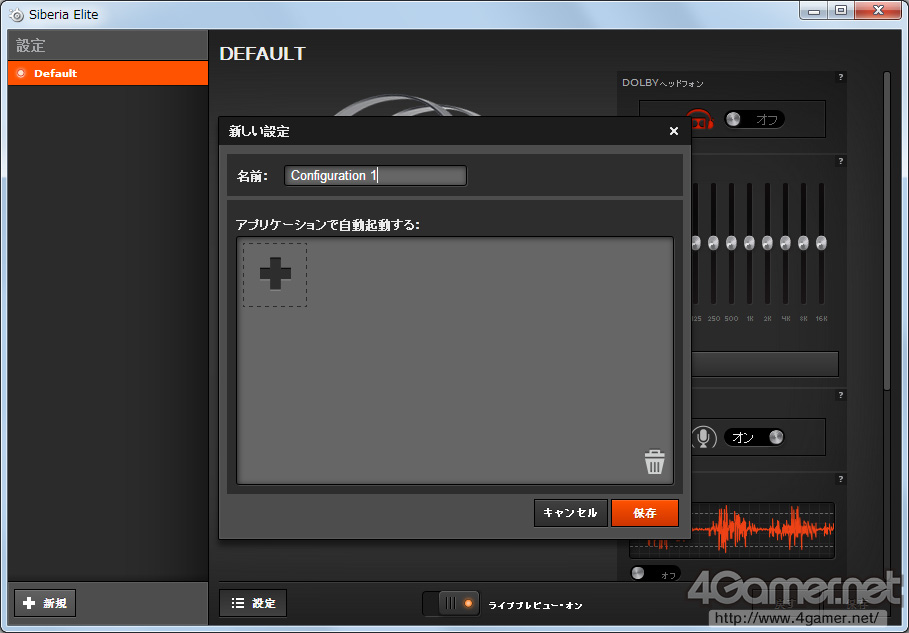Create a new profile with 新規 button
Viewport: 909px width, 633px height.
(x=45, y=603)
